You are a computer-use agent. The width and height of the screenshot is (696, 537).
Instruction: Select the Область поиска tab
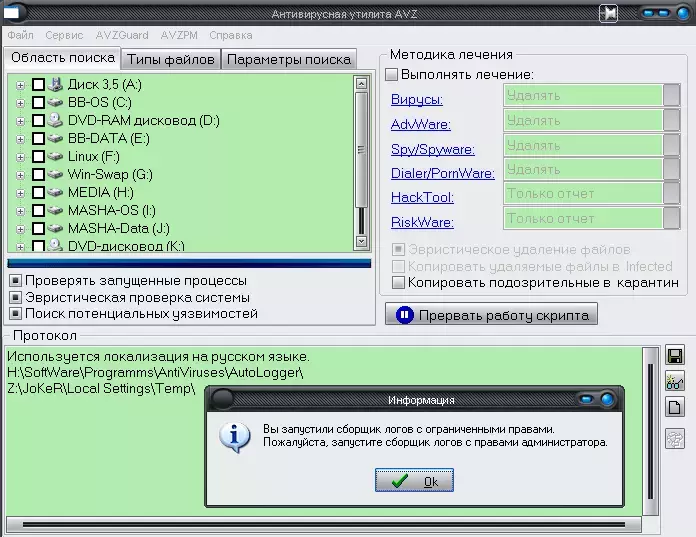[x=63, y=58]
